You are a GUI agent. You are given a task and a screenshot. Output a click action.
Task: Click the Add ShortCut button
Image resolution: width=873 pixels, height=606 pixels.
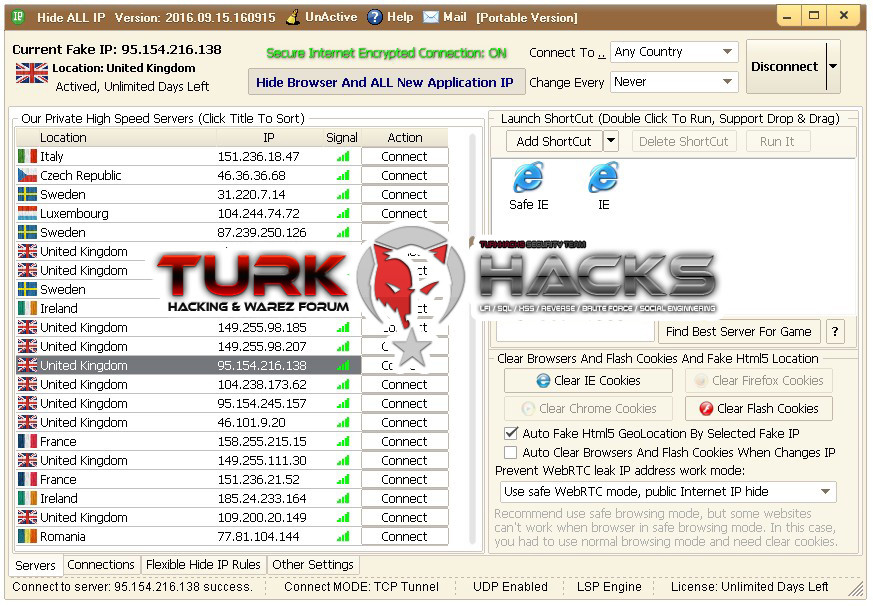[554, 141]
